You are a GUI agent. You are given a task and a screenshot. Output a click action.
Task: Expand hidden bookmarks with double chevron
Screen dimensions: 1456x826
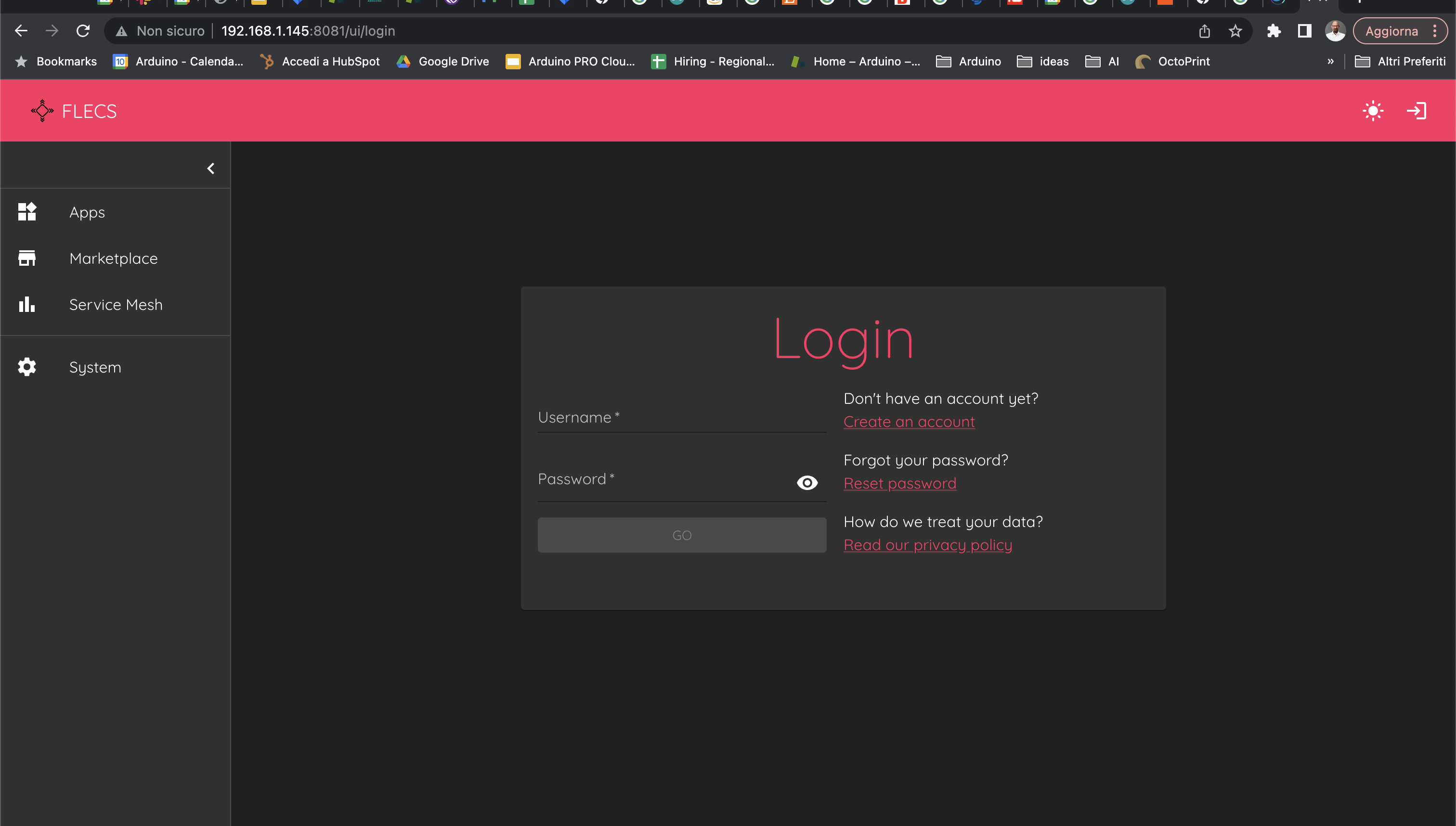[x=1330, y=61]
